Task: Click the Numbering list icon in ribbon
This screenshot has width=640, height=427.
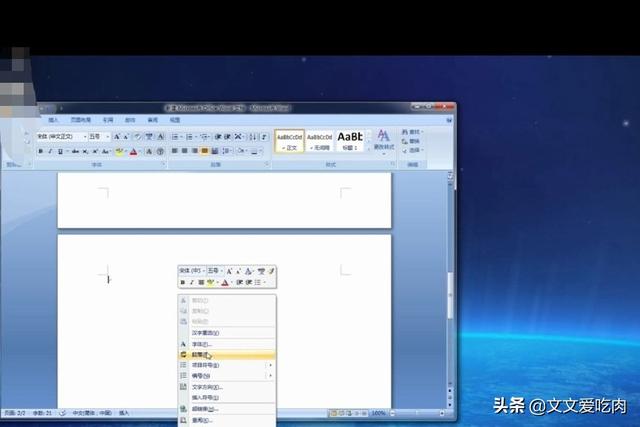Action: 191,137
